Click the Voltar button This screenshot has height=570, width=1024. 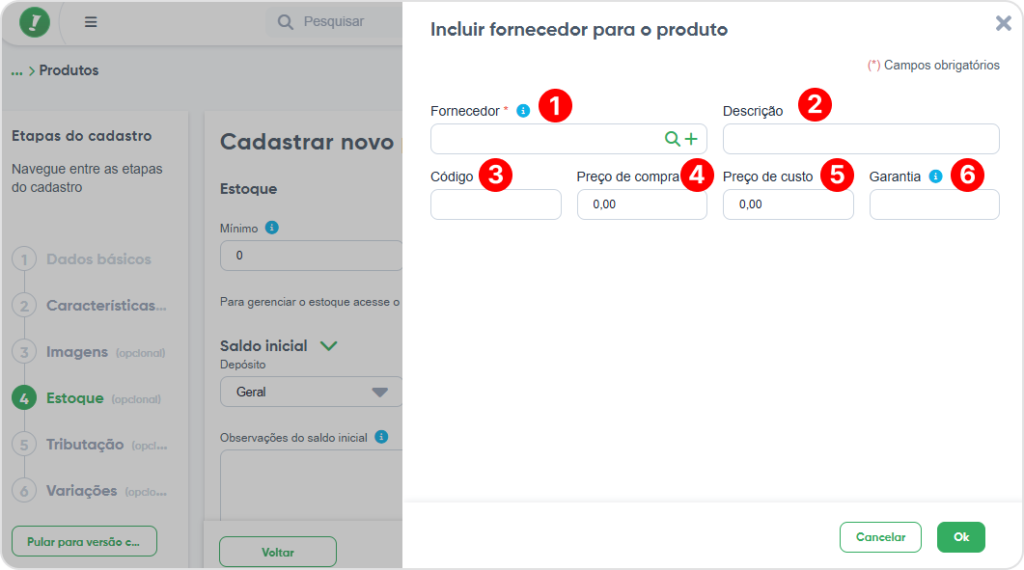coord(277,552)
